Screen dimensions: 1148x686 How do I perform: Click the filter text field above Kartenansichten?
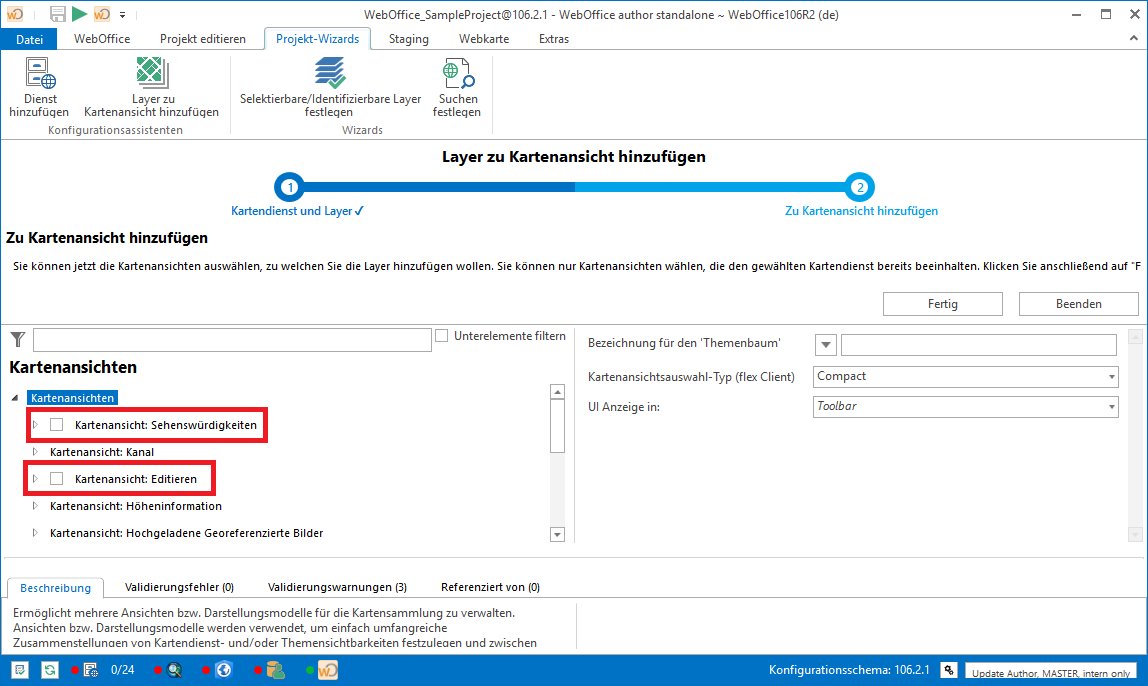pyautogui.click(x=232, y=340)
